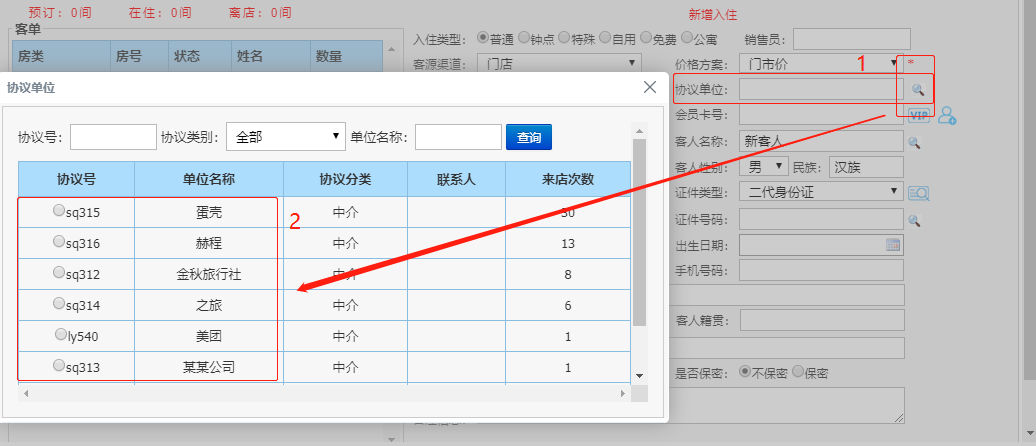This screenshot has width=1036, height=446.
Task: Click the dialog vertical scrollbar thumb
Action: (x=639, y=232)
